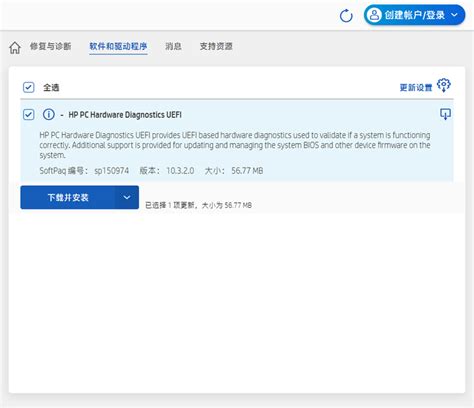Click the 全选 label text

pos(51,88)
